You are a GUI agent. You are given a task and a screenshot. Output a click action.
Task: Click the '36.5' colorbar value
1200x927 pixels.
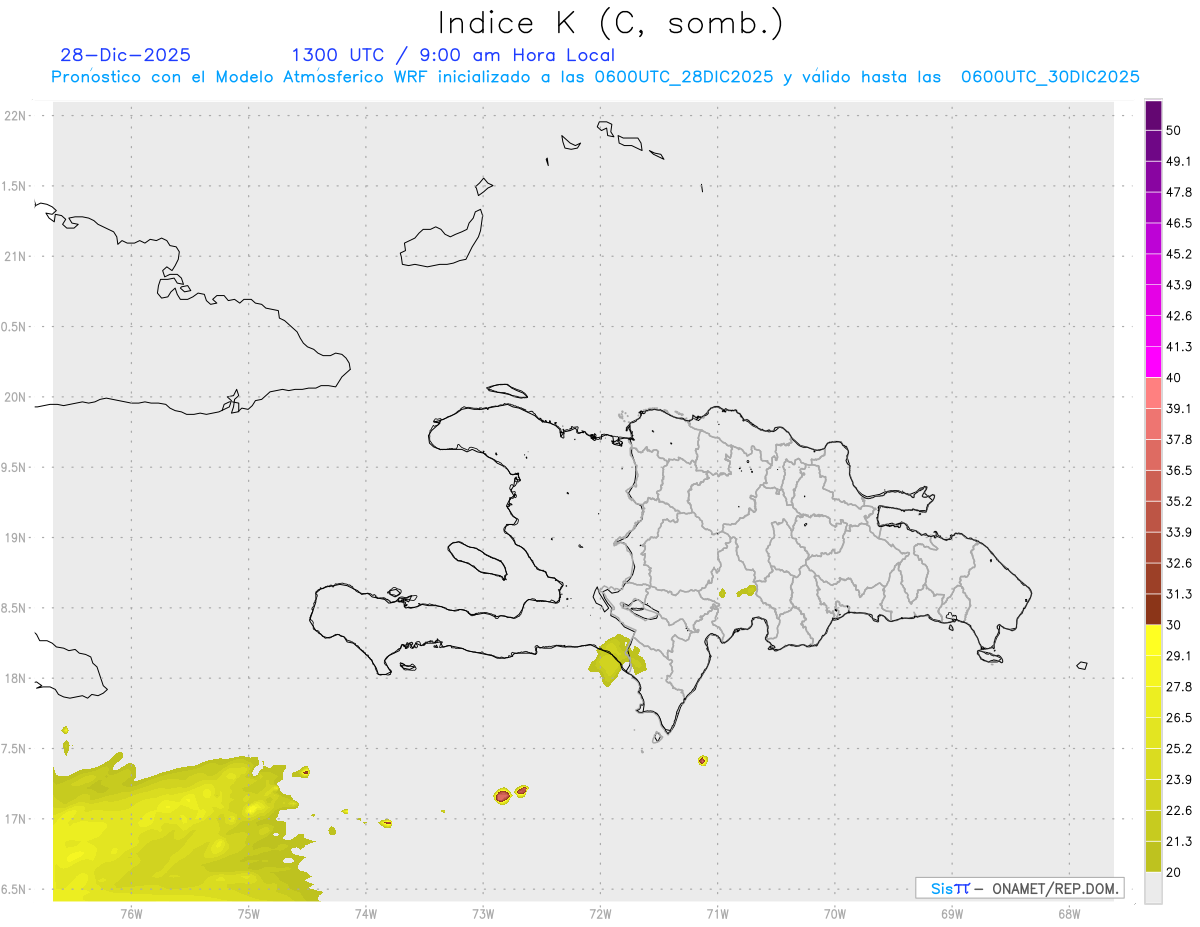pyautogui.click(x=1179, y=470)
